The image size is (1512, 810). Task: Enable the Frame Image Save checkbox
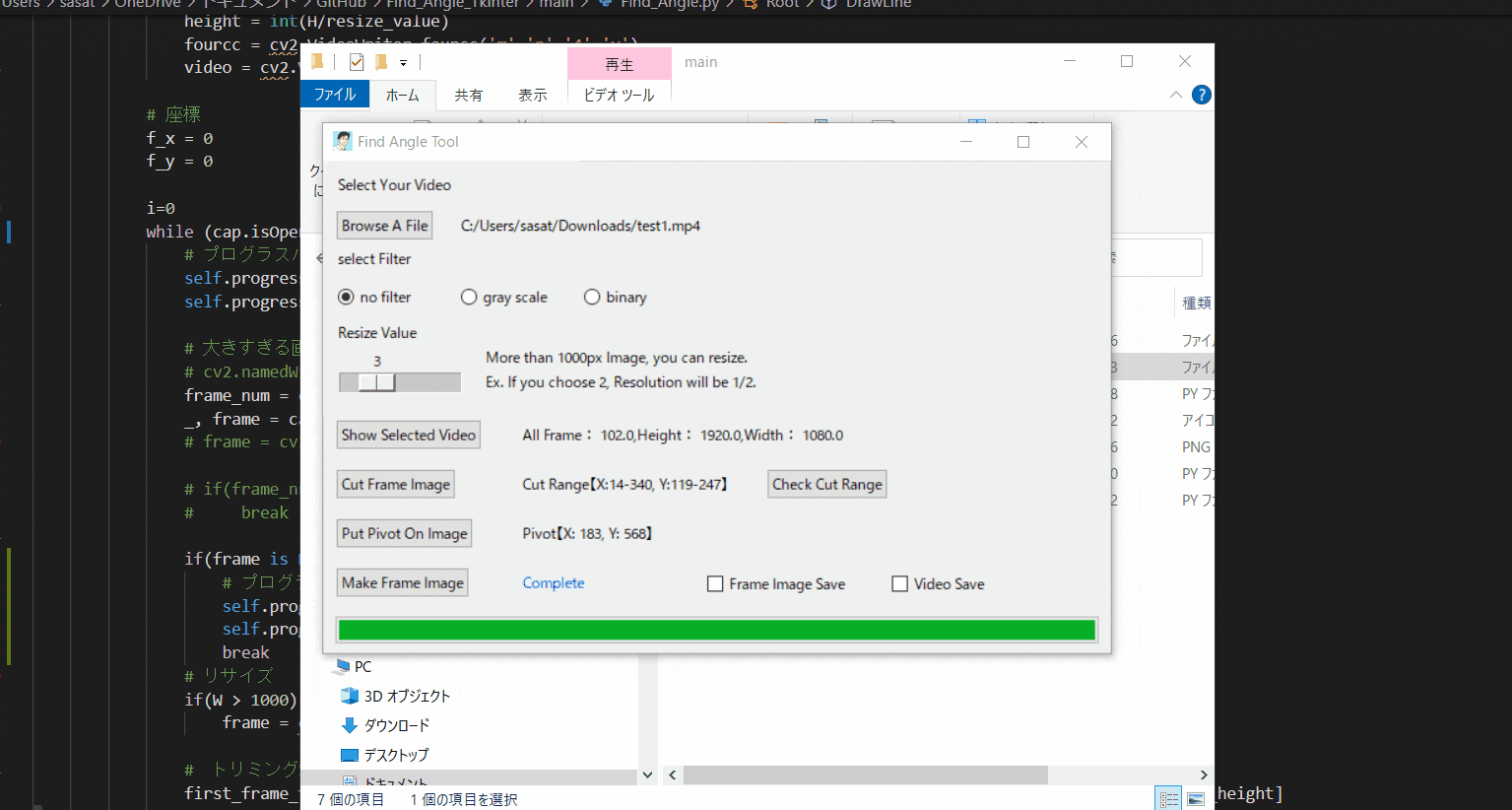point(715,584)
